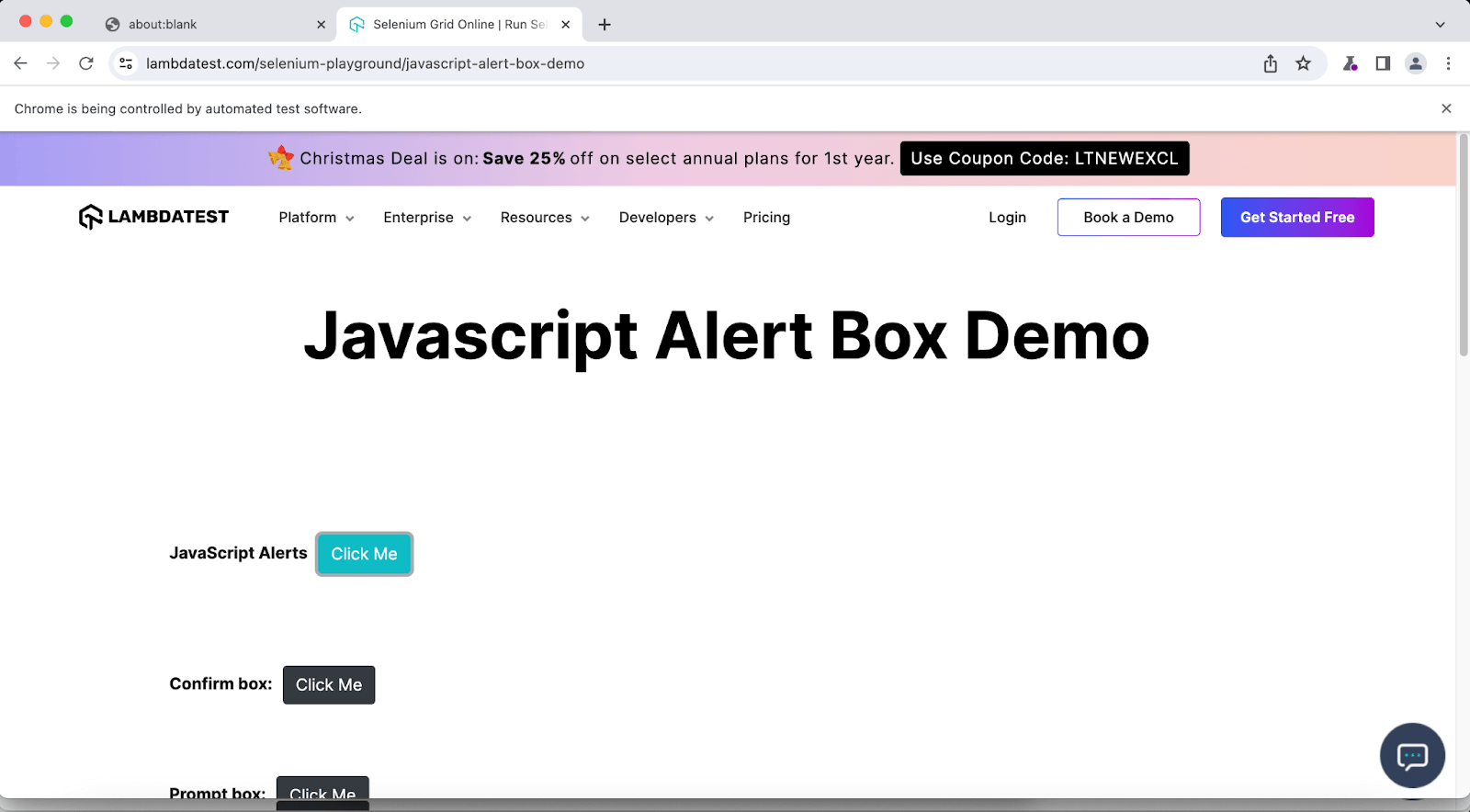Viewport: 1470px width, 812px height.
Task: Go back using the browser back arrow
Action: [20, 63]
